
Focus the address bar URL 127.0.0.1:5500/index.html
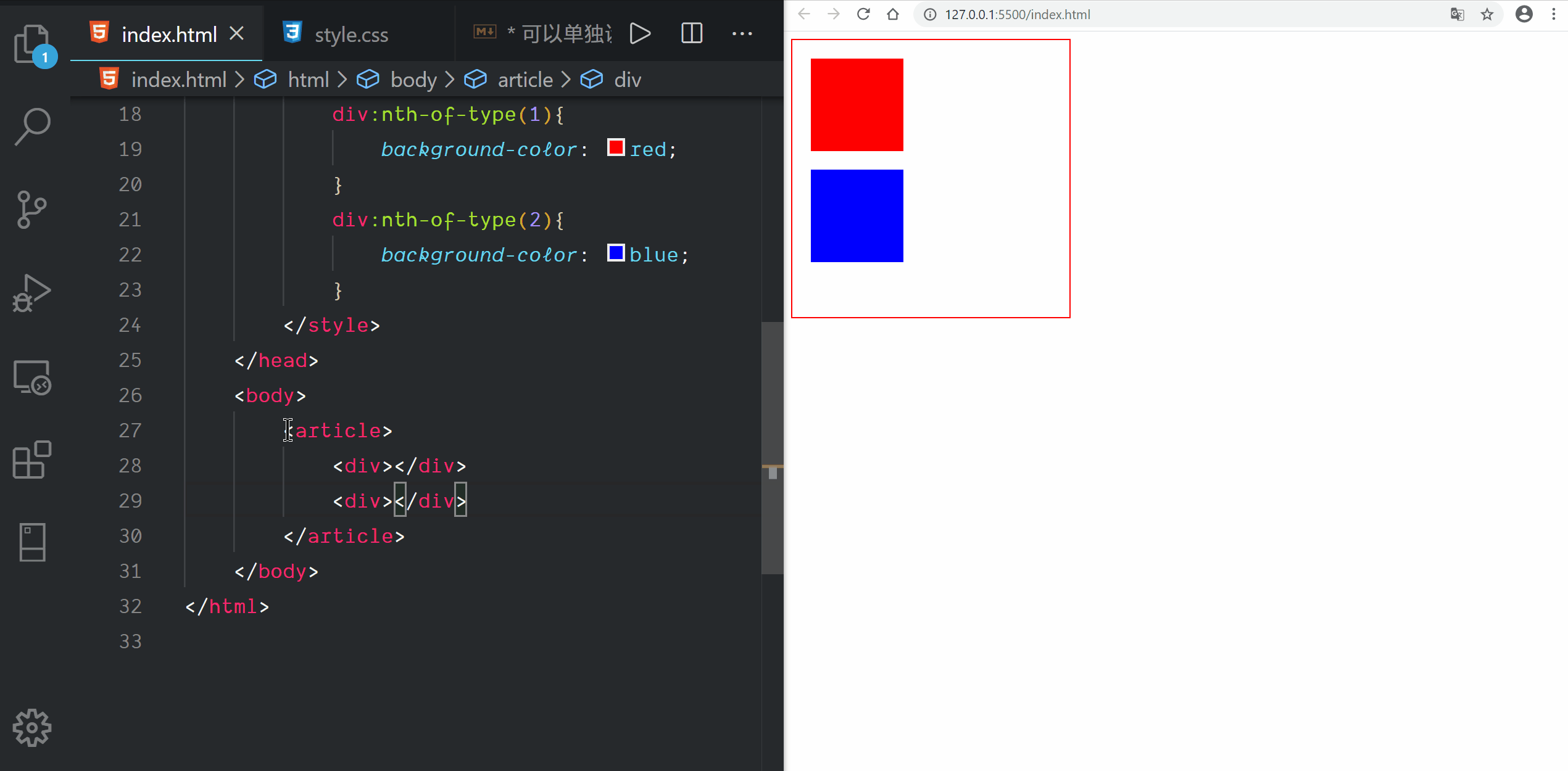tap(1018, 14)
